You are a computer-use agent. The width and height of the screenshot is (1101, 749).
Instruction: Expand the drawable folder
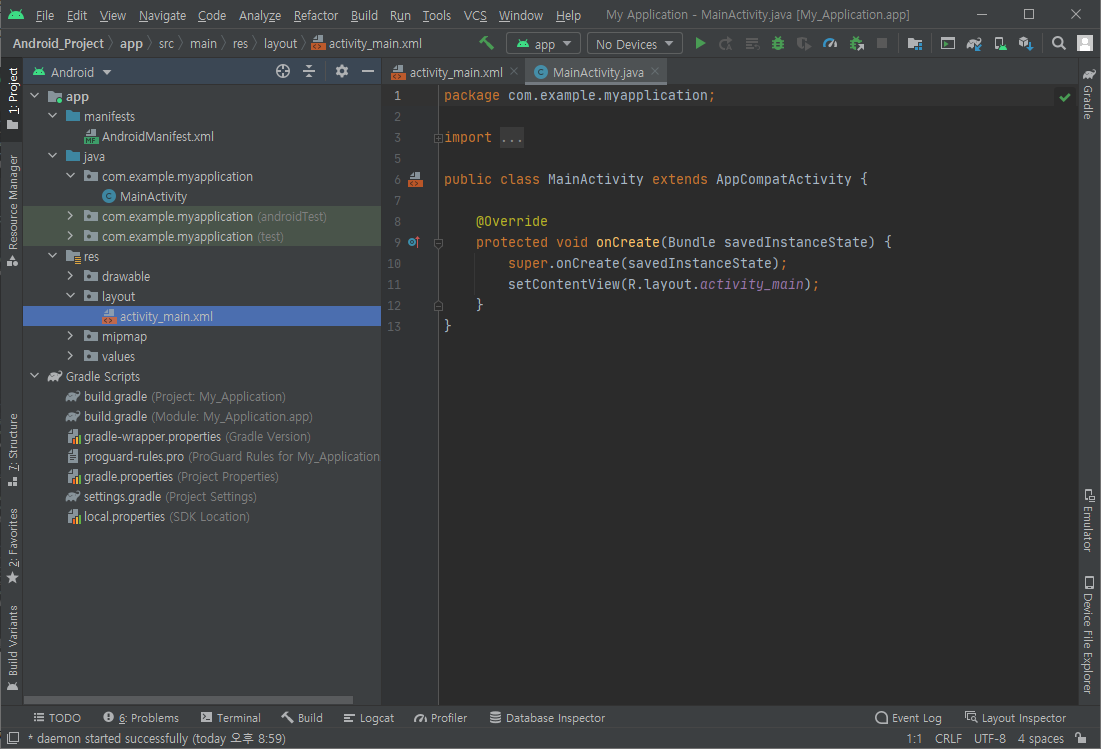pyautogui.click(x=70, y=276)
